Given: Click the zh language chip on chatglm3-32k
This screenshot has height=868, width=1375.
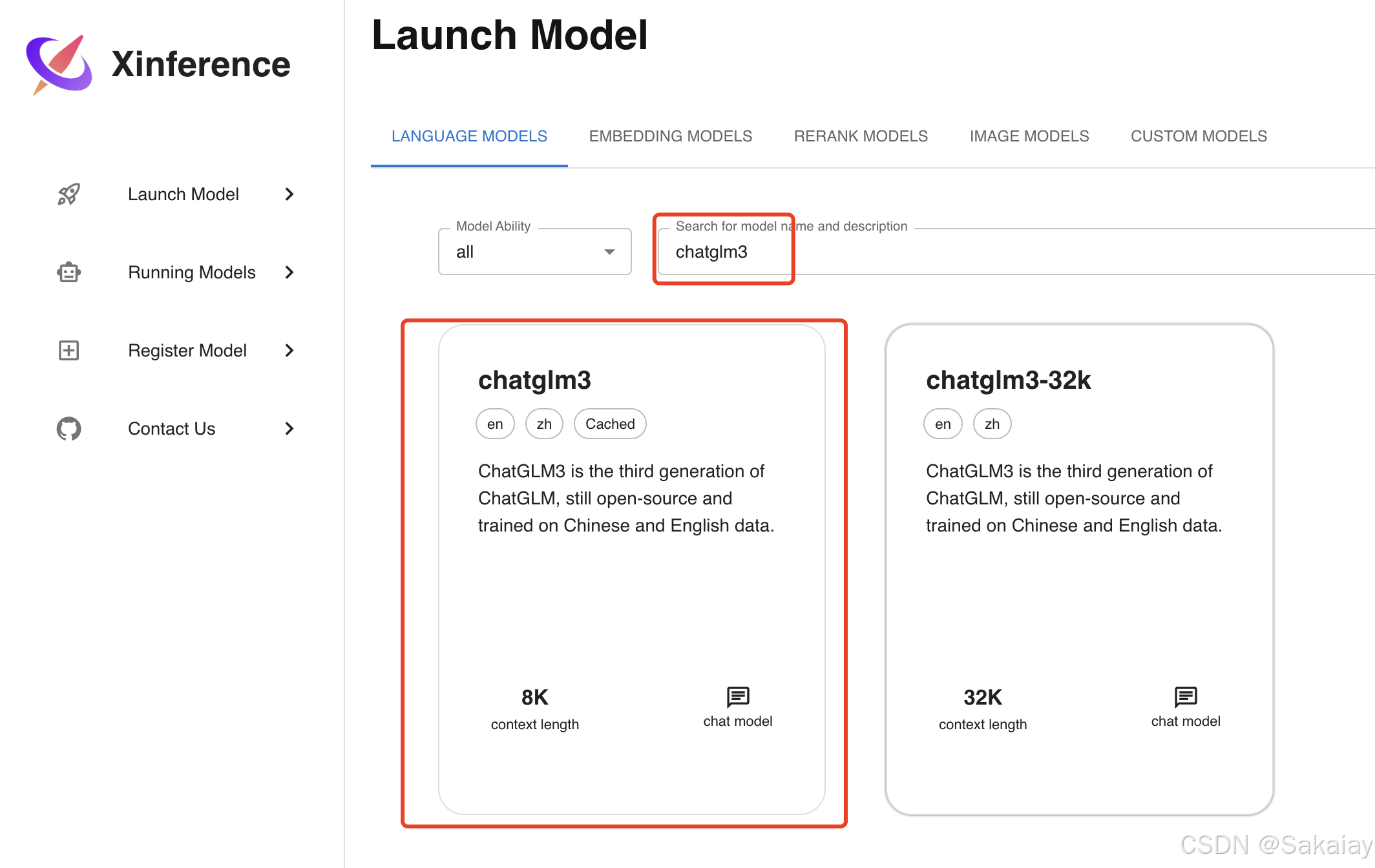Looking at the screenshot, I should (992, 424).
